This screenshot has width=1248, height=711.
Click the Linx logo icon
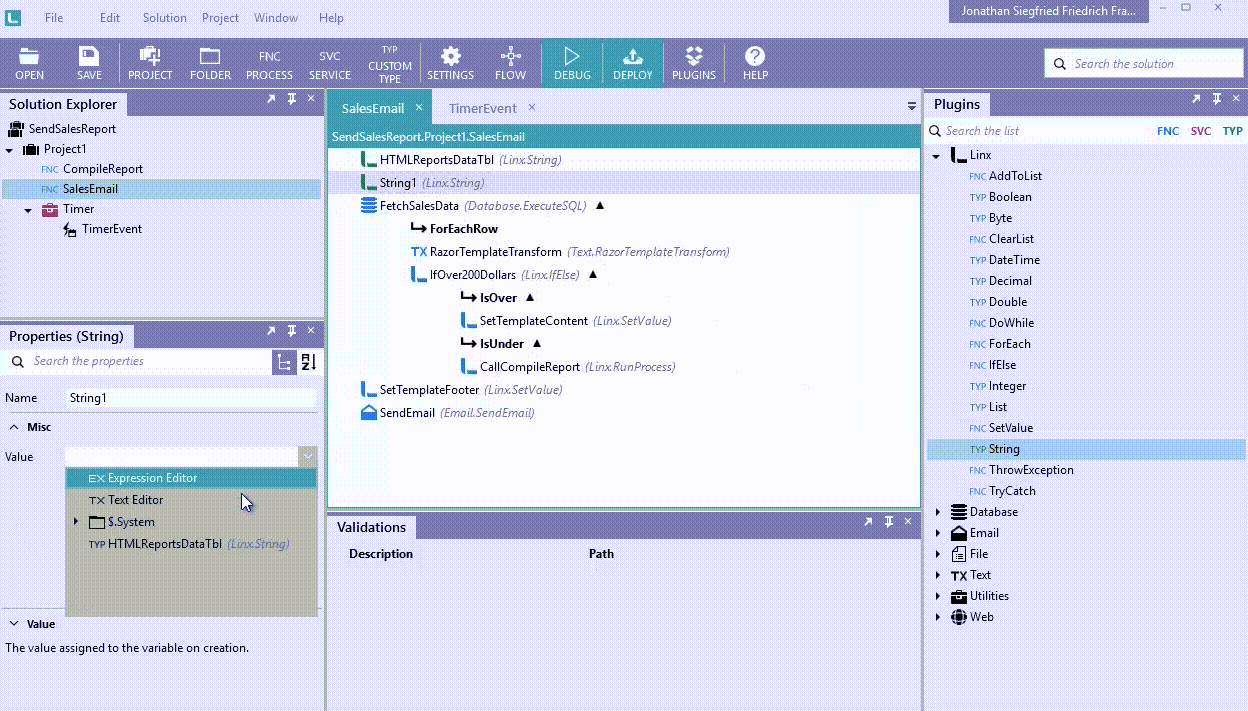pos(13,18)
